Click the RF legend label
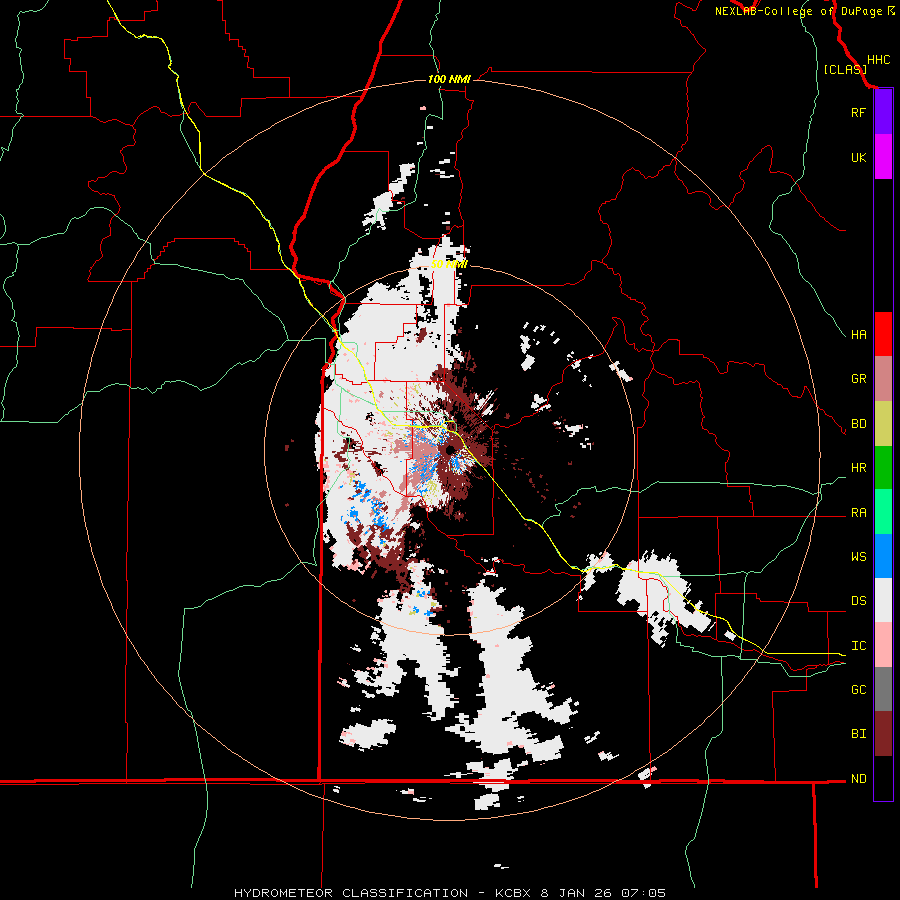 coord(858,112)
